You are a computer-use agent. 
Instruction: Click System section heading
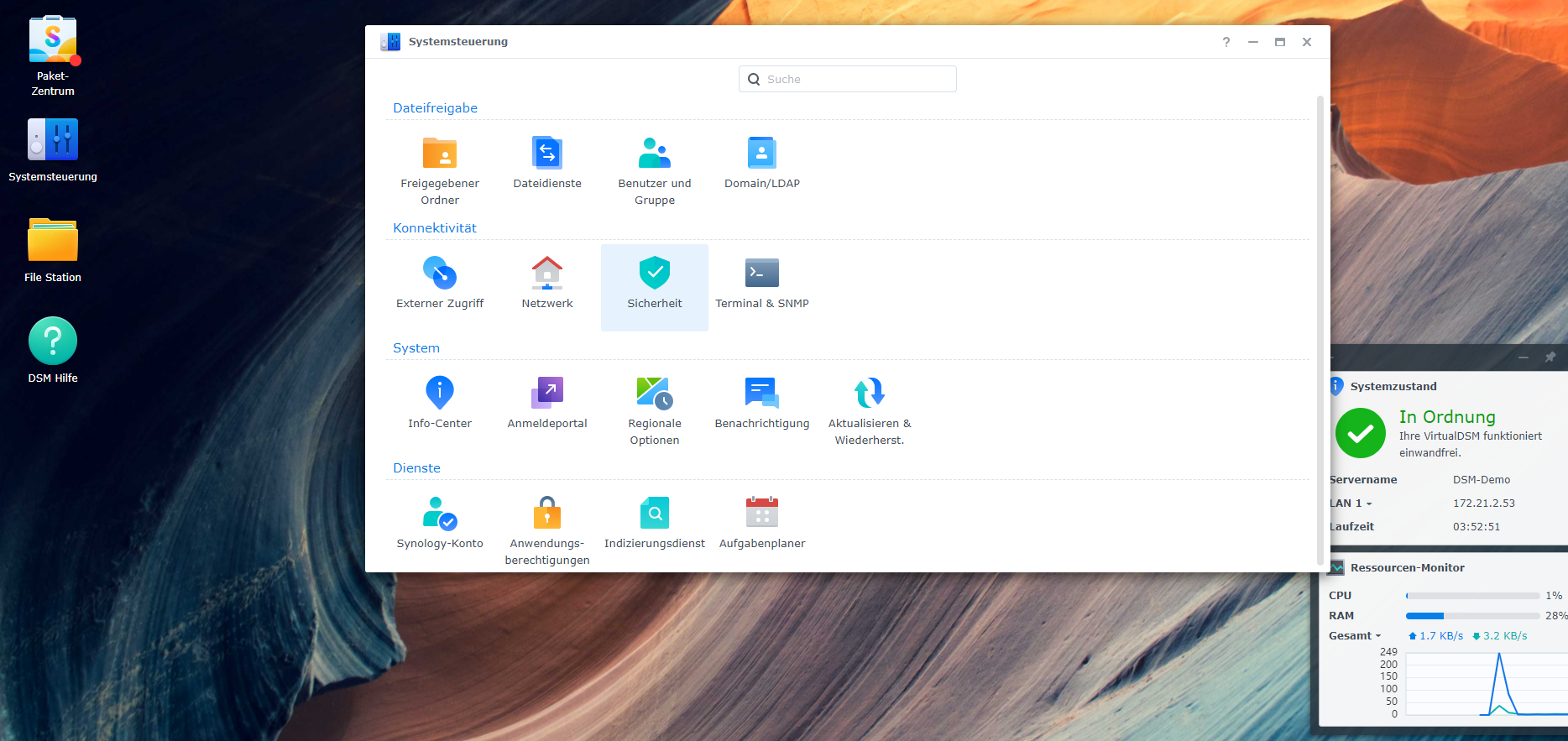(416, 348)
